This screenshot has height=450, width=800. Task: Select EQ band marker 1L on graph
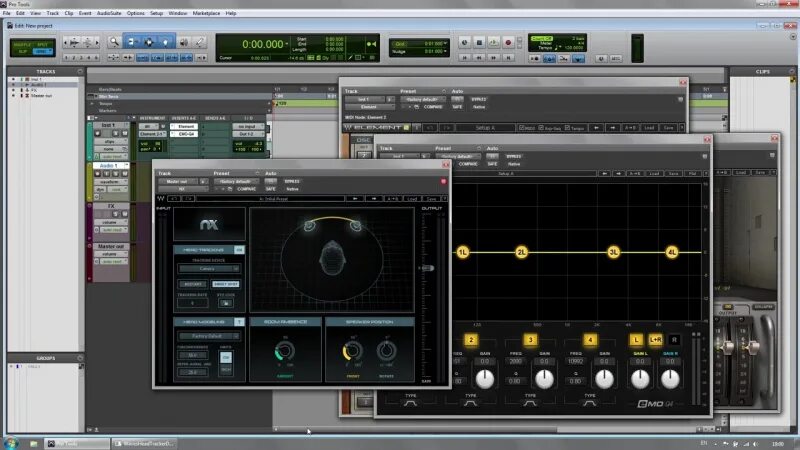462,252
